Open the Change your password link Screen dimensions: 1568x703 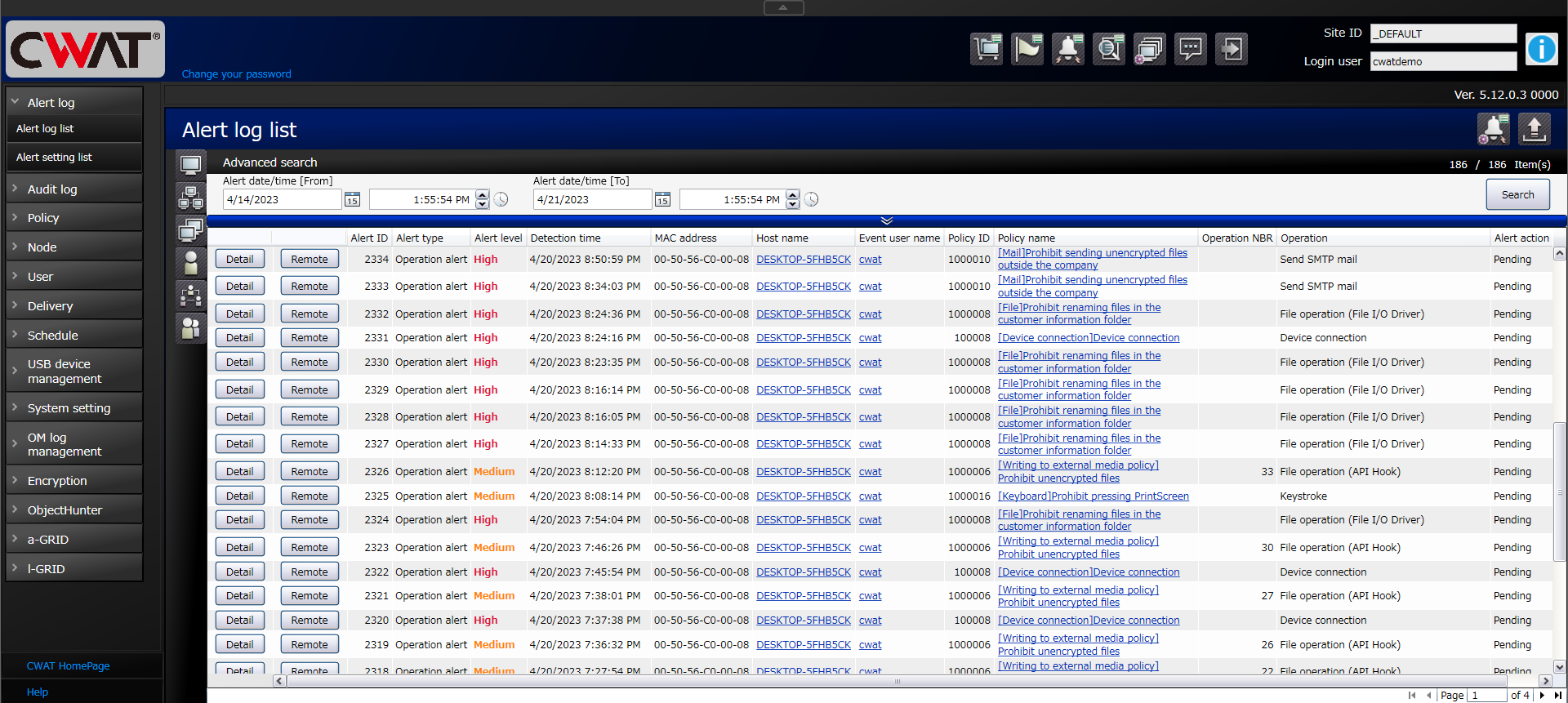click(x=236, y=73)
